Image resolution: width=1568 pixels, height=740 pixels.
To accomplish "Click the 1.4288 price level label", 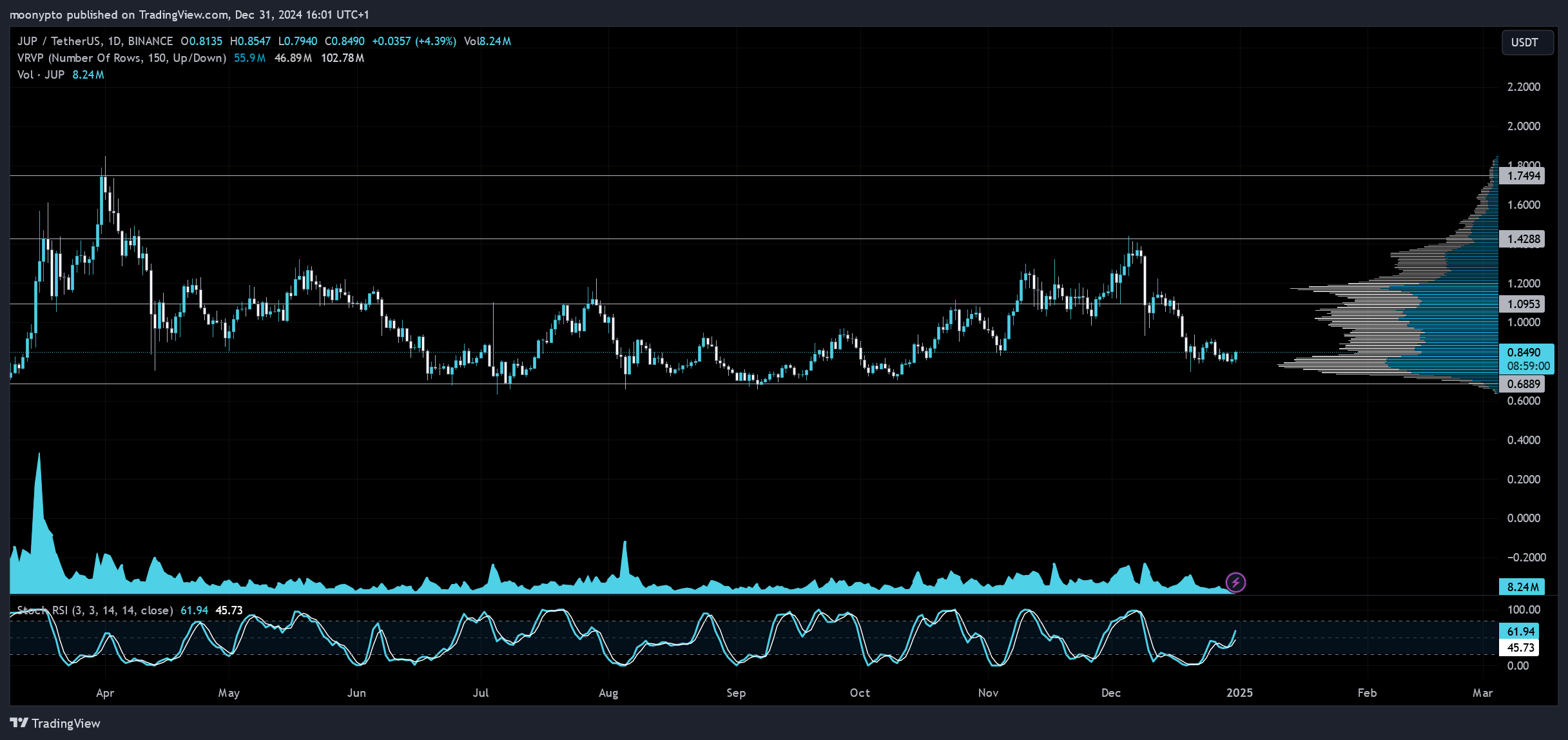I will pyautogui.click(x=1522, y=239).
